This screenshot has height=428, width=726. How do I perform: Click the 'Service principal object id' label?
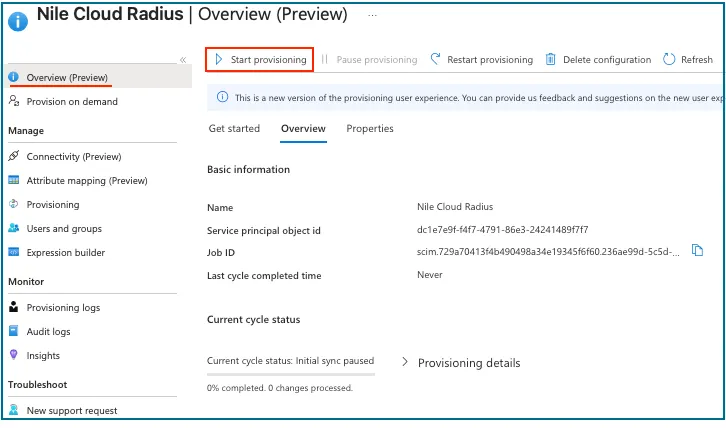pos(263,231)
